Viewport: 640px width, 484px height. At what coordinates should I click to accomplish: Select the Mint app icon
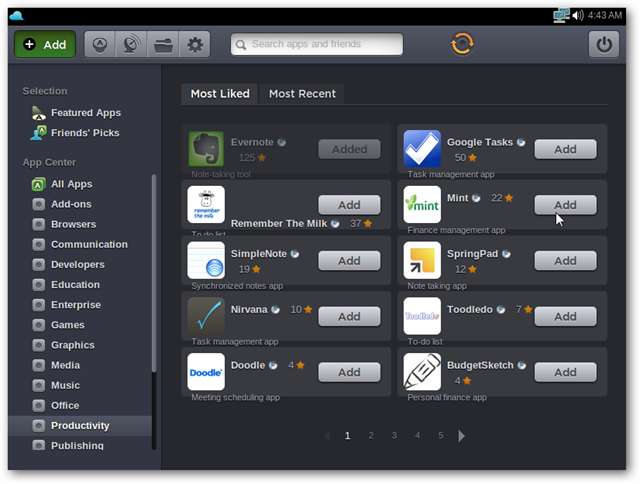422,205
